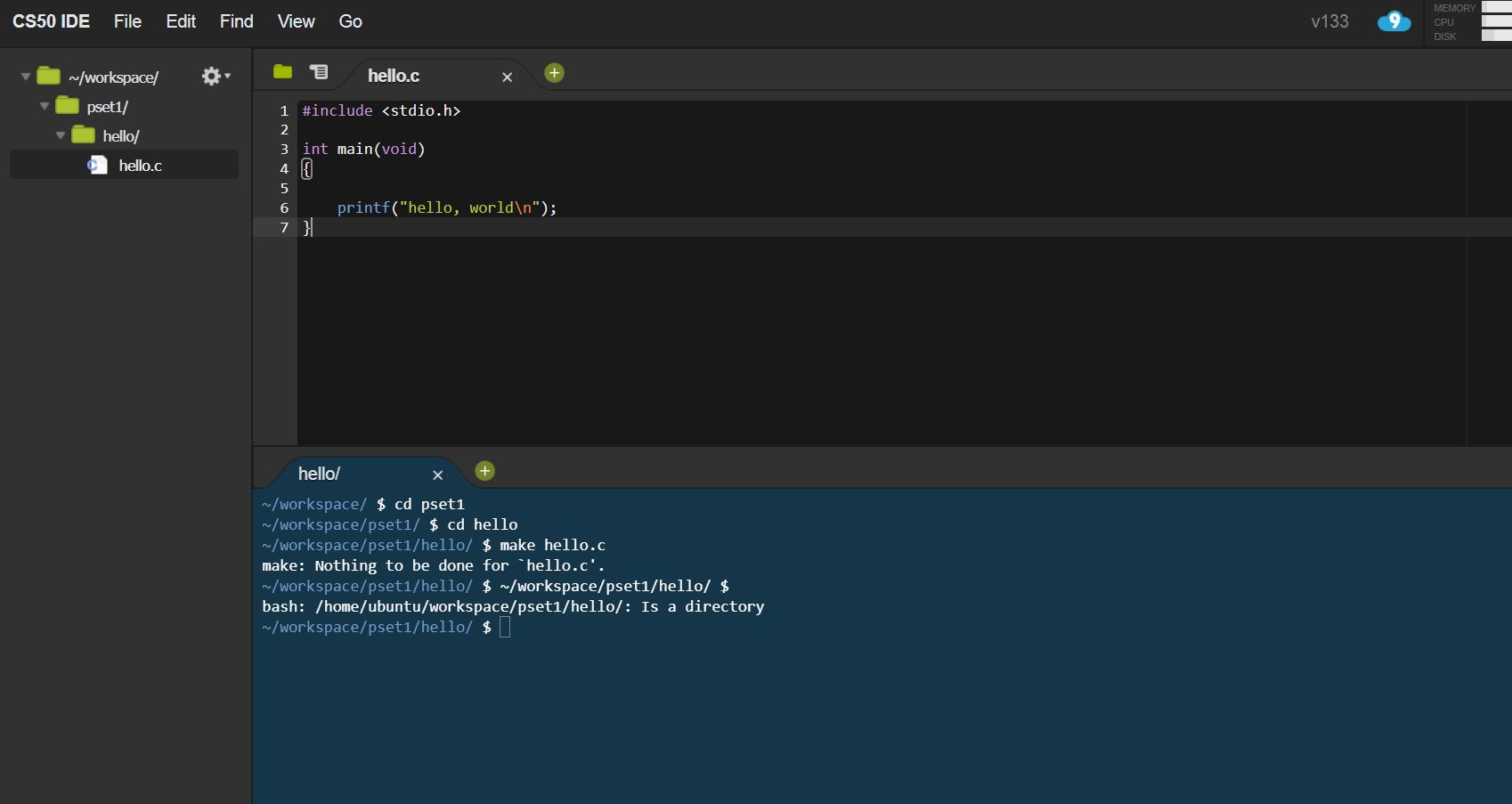This screenshot has height=804, width=1512.
Task: Select the hello/ folder icon in tree
Action: (x=83, y=135)
